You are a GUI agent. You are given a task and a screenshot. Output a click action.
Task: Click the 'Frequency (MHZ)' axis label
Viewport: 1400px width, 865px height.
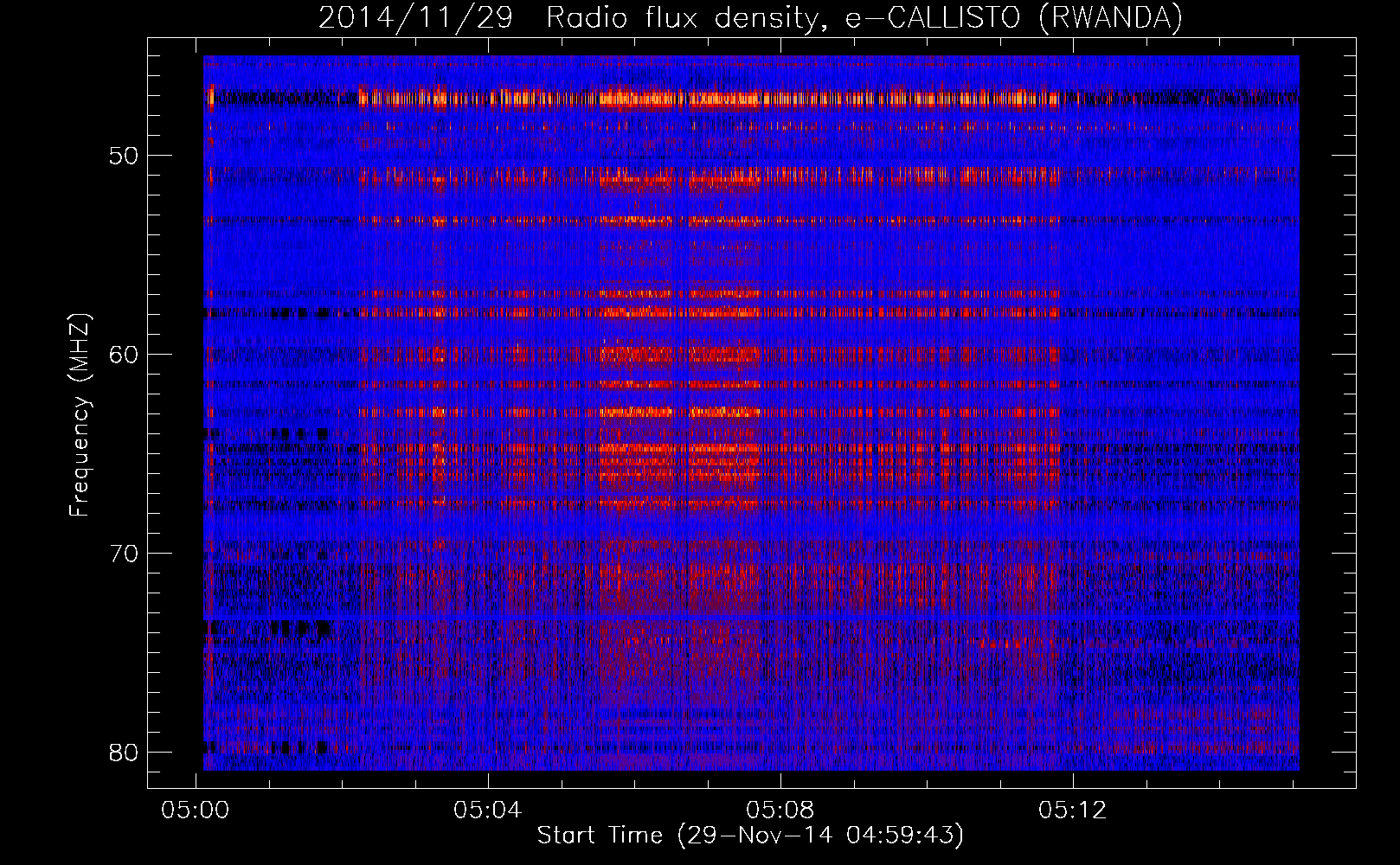tap(80, 415)
